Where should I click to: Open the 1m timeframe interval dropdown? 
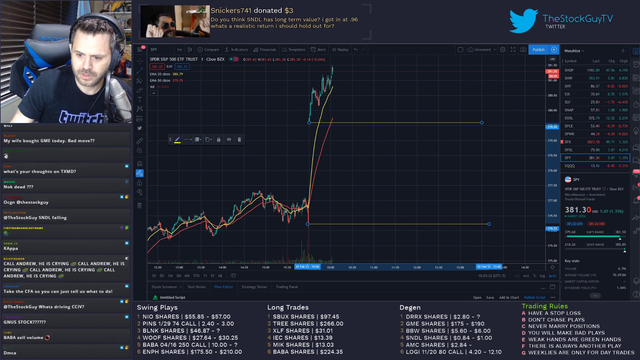pyautogui.click(x=179, y=49)
